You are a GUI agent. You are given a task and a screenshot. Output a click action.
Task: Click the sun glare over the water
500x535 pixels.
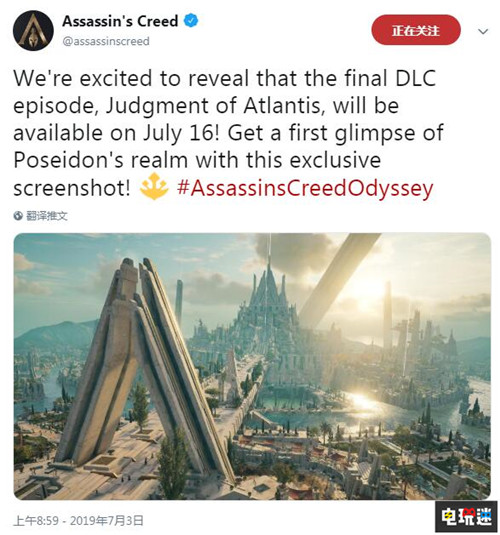(x=363, y=401)
